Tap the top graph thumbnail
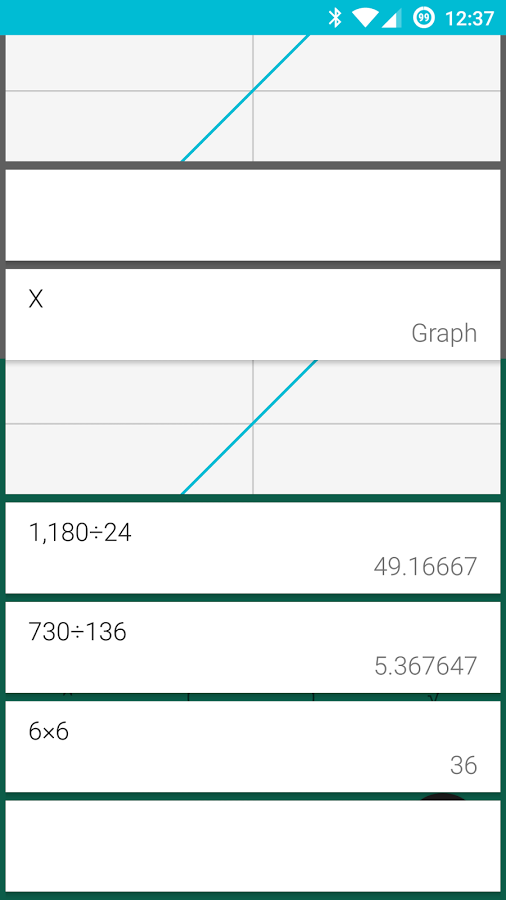Viewport: 506px width, 900px height. click(x=253, y=98)
